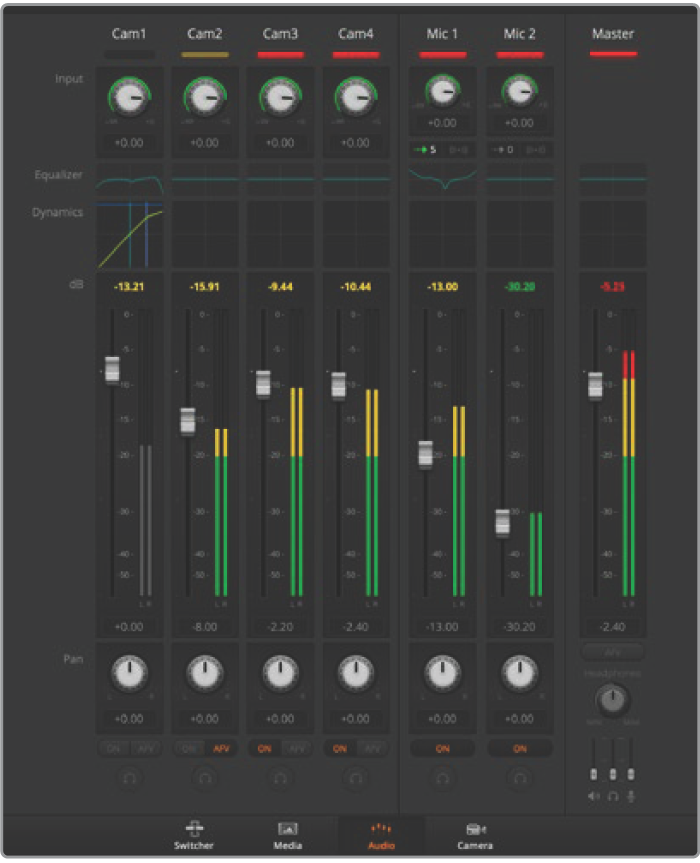Solo Mic 1 with its headphone icon
This screenshot has width=700, height=863.
tap(442, 776)
